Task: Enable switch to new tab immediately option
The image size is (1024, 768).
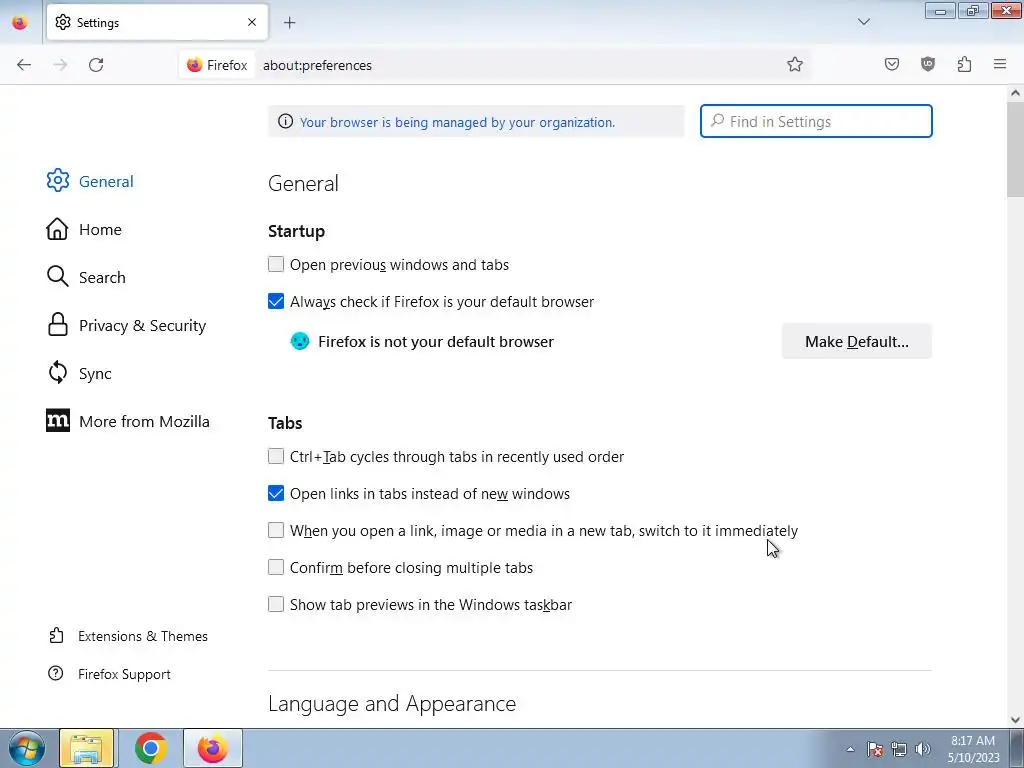Action: pos(276,530)
